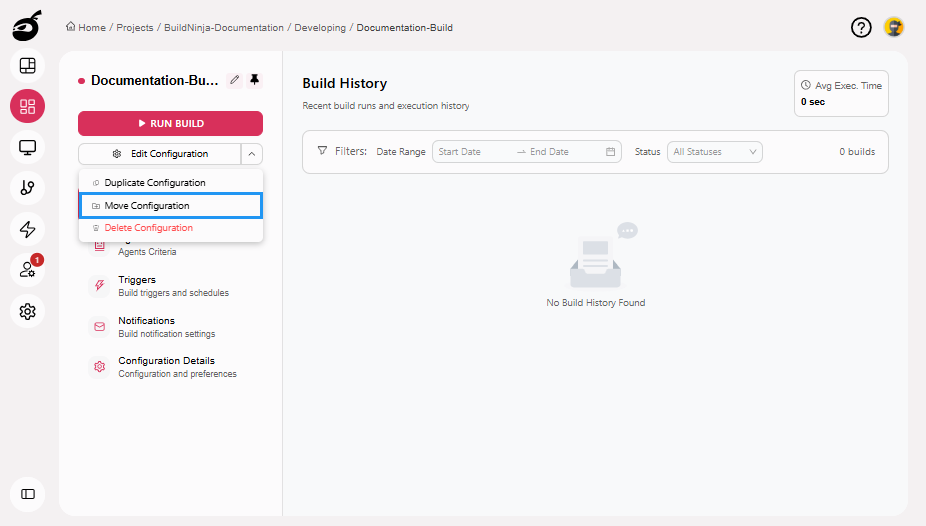Open the Agents monitor icon in sidebar
The height and width of the screenshot is (526, 926).
point(27,147)
